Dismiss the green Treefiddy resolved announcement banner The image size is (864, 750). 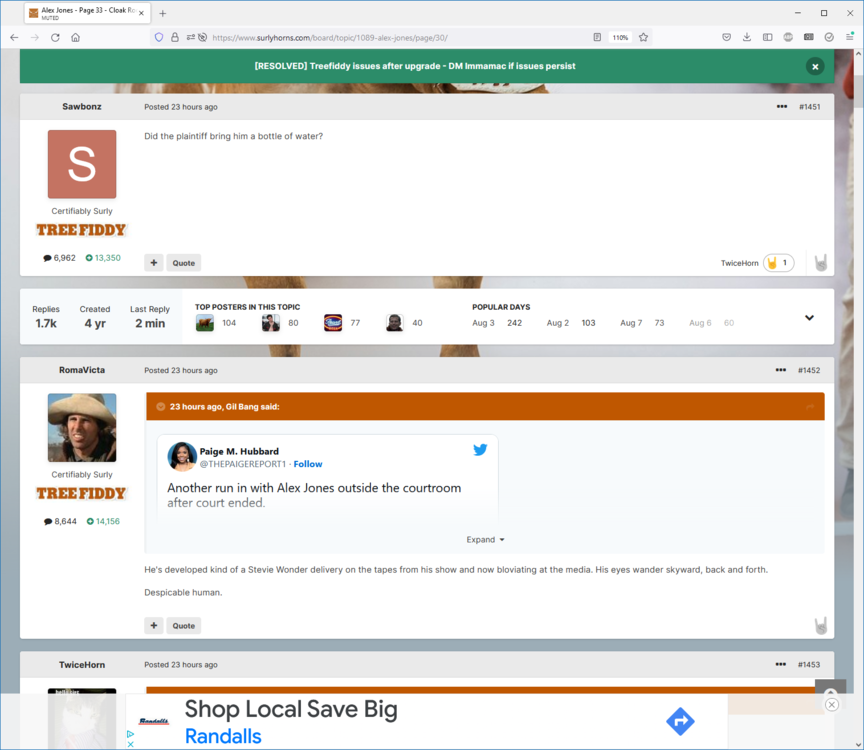(815, 66)
